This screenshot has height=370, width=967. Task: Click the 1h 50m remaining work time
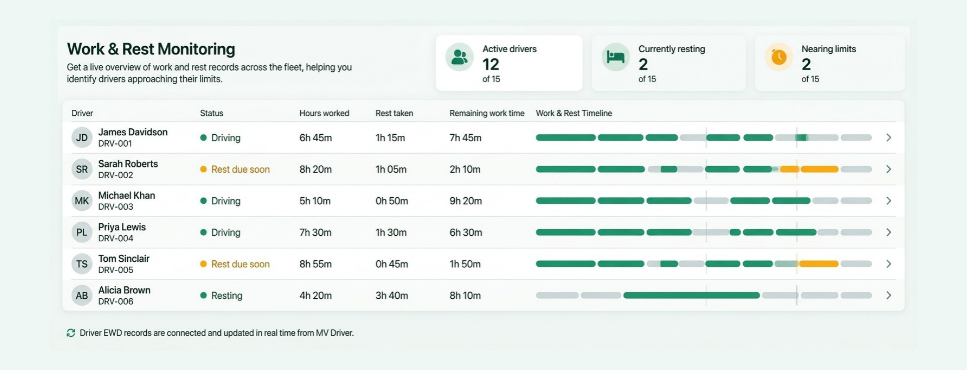[x=466, y=264]
